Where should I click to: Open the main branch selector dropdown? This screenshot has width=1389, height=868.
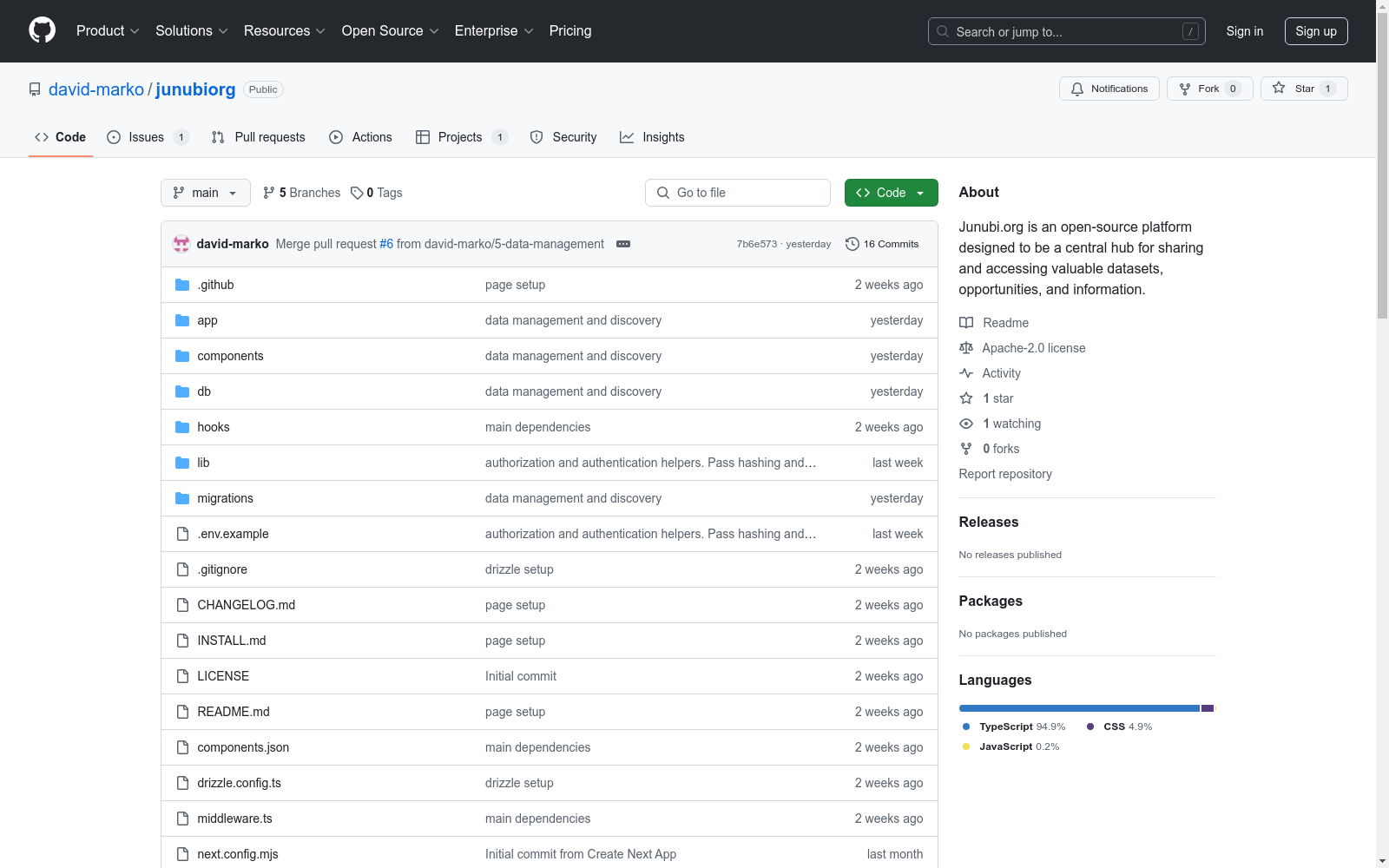(206, 193)
